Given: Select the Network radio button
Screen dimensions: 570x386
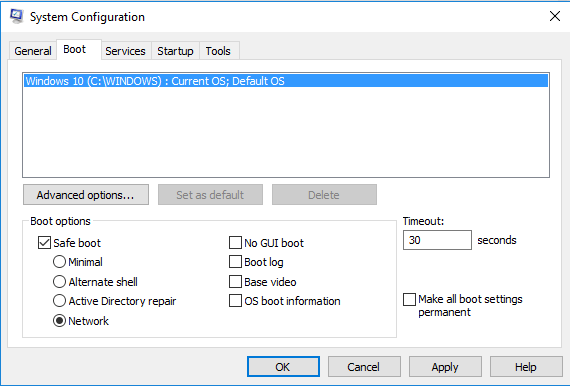Looking at the screenshot, I should click(x=59, y=321).
